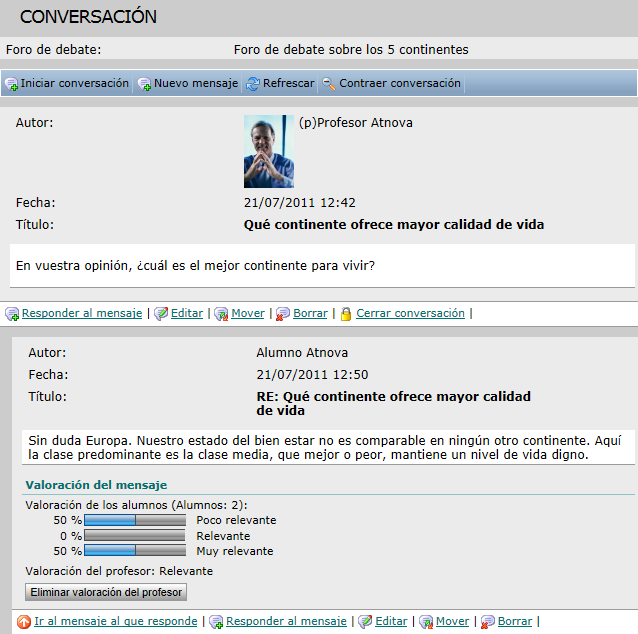Click Mover link under the professor's post

tap(248, 313)
